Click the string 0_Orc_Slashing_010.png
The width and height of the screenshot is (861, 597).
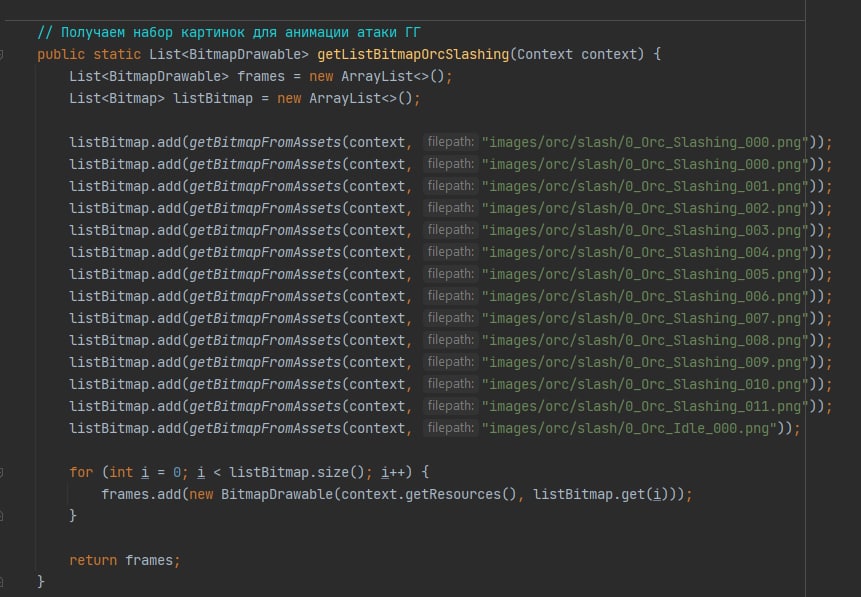[x=645, y=384]
